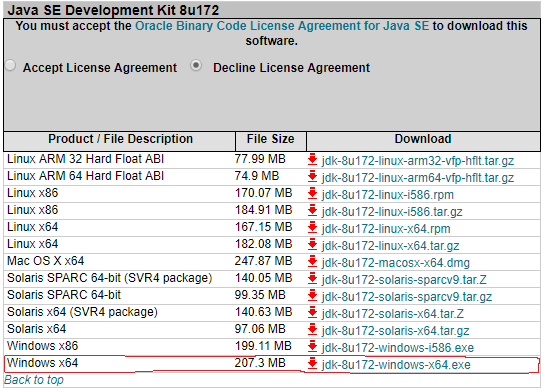Screen dimensions: 544x392
Task: Click download arrow for solaris-sparcv9.tar.Z
Action: point(313,278)
